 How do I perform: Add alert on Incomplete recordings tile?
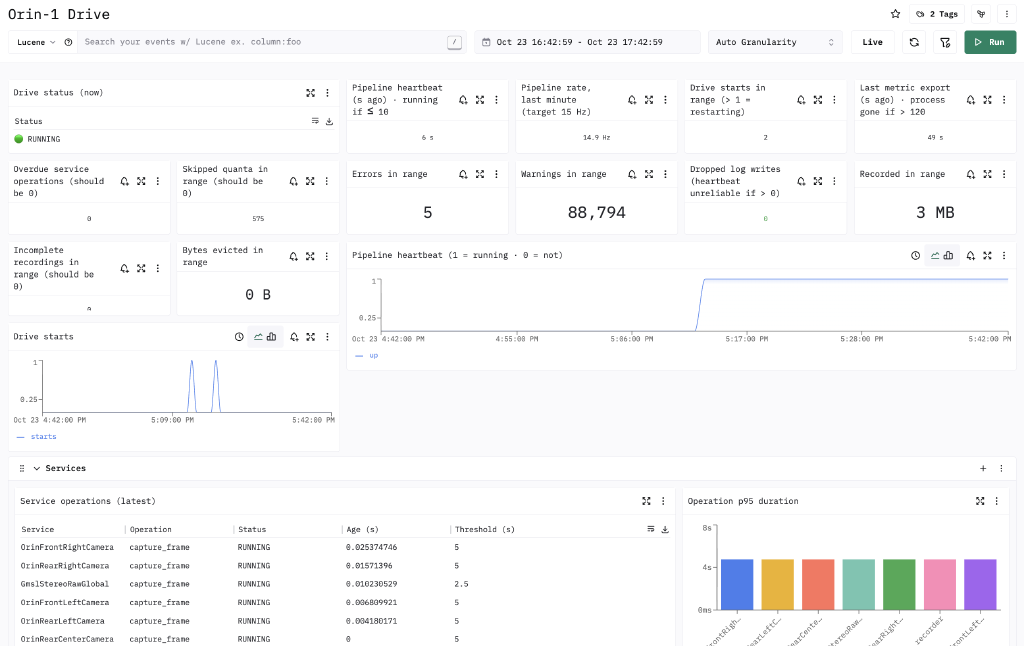tap(125, 268)
